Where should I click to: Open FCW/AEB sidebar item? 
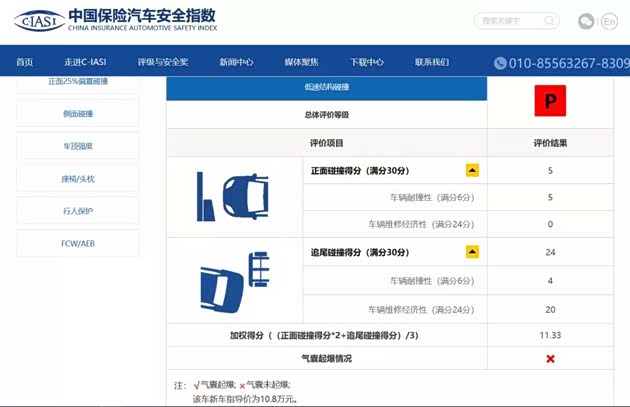pyautogui.click(x=77, y=243)
